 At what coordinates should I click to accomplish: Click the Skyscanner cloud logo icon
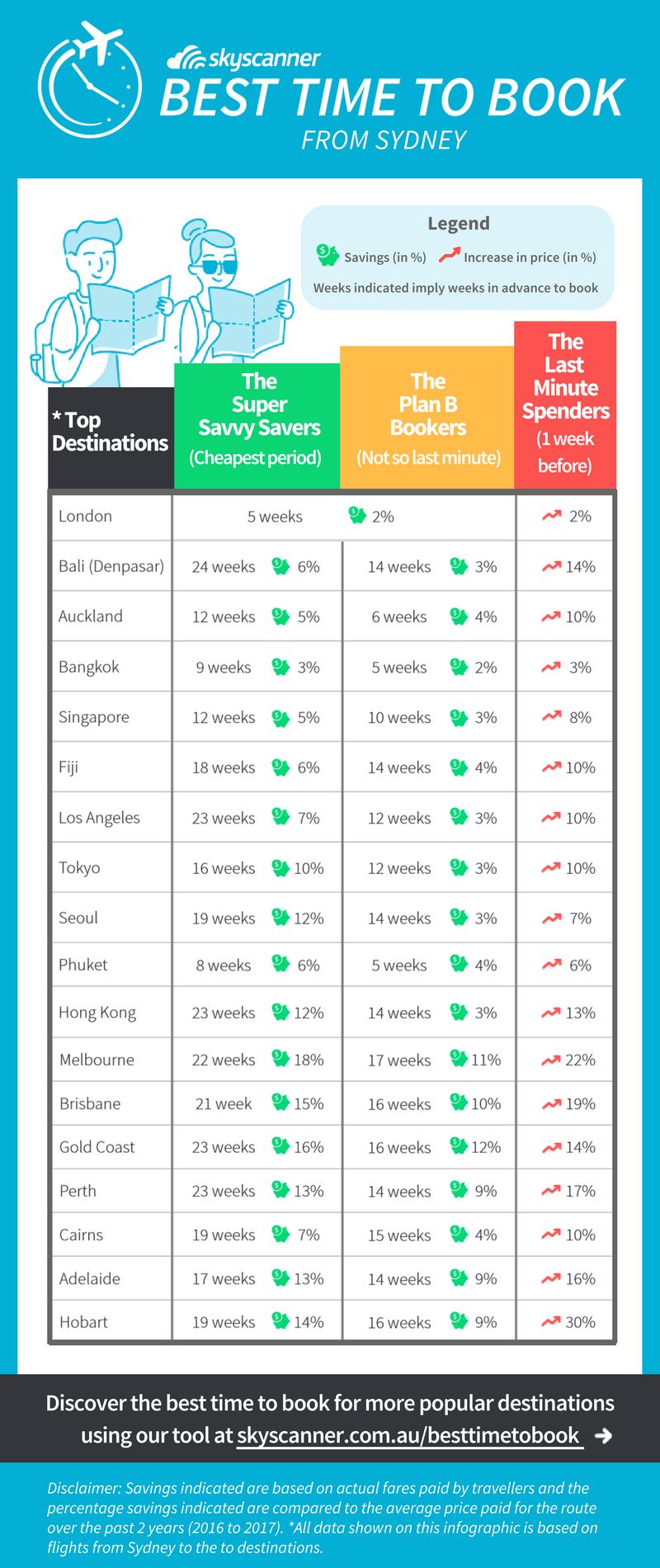[x=186, y=59]
